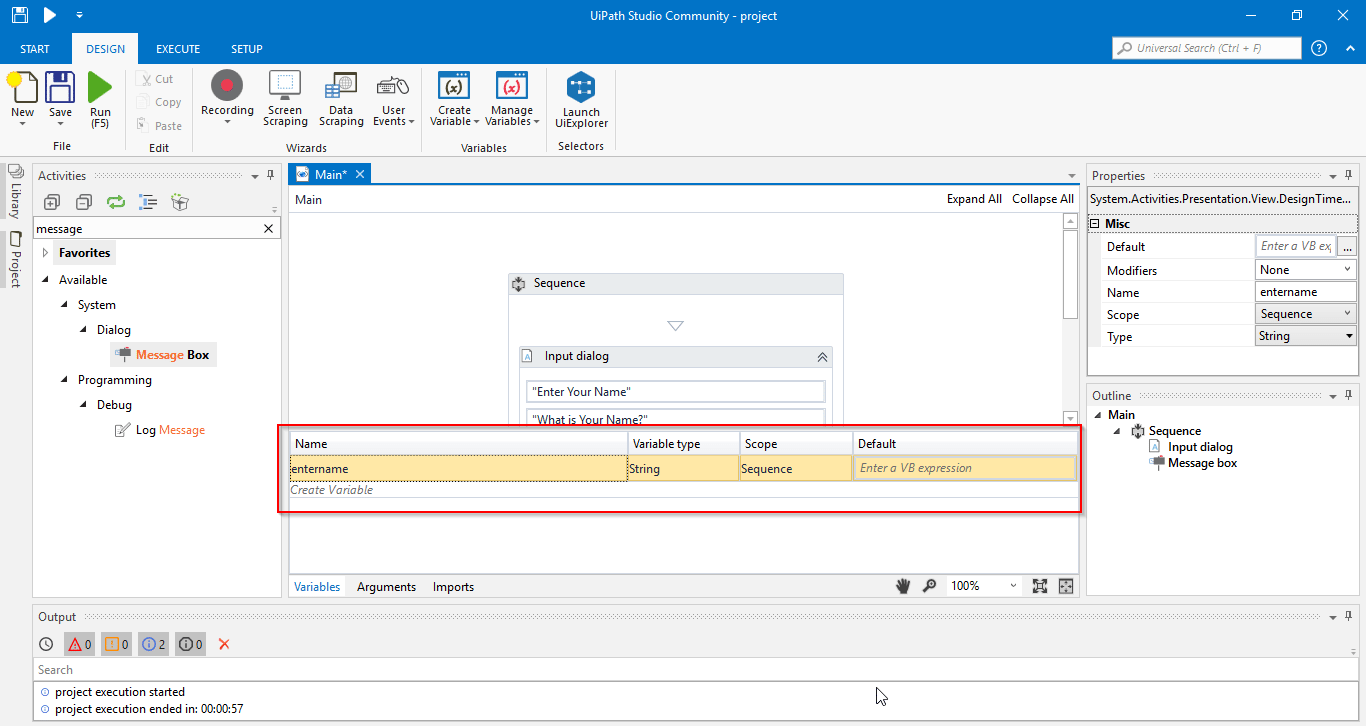1366x726 pixels.
Task: Collapse the Input dialog activity
Action: (822, 356)
